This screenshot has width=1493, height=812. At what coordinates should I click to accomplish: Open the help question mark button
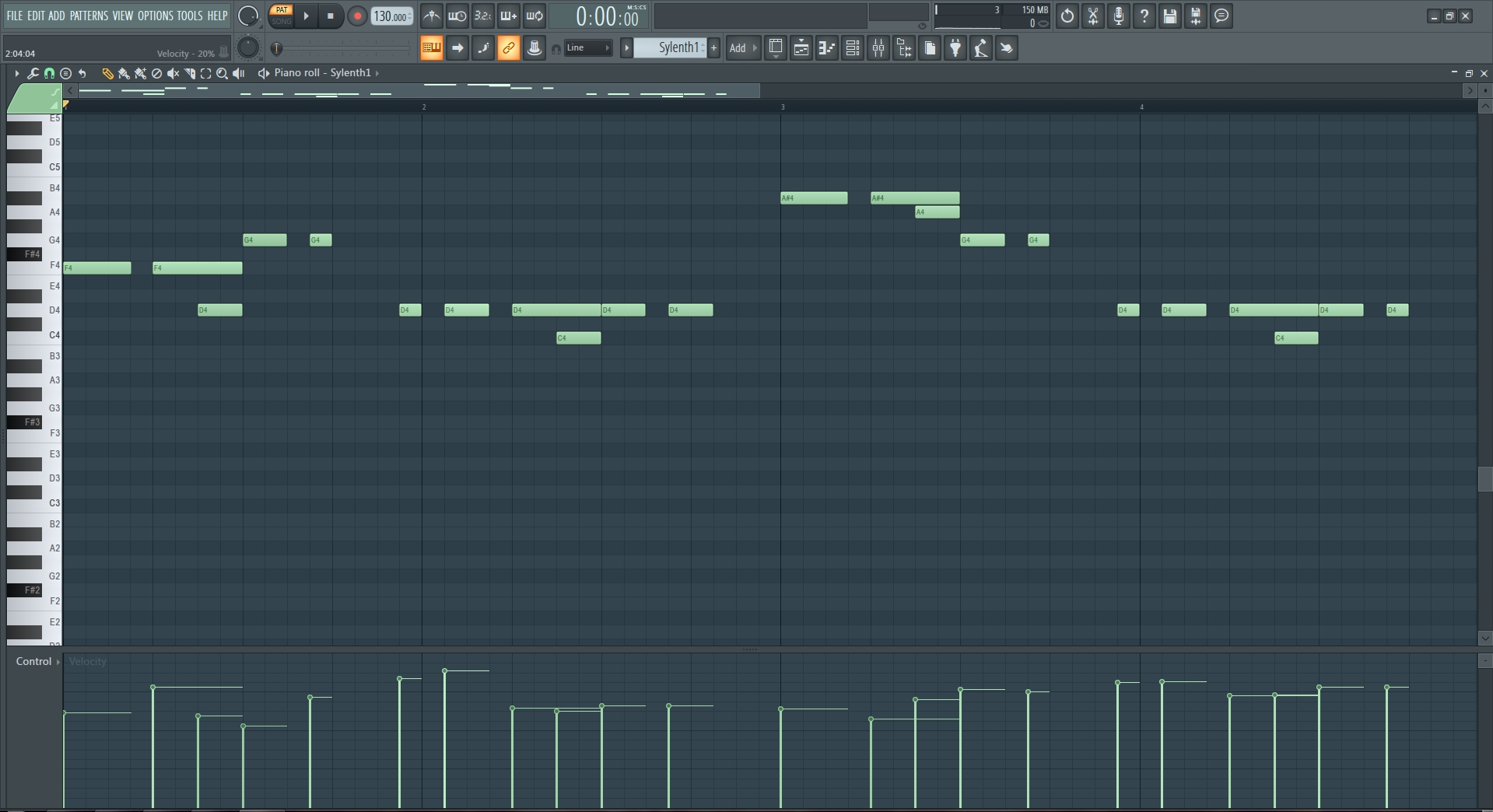(x=1144, y=16)
